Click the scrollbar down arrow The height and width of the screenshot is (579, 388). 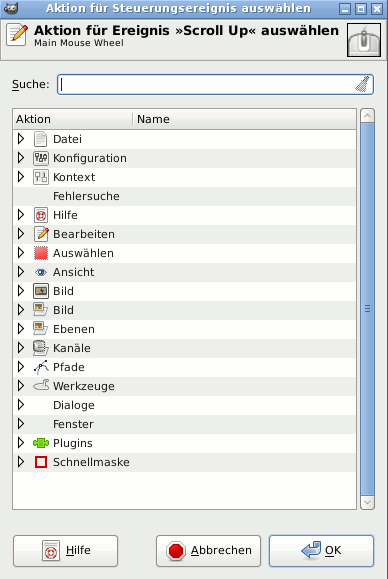pyautogui.click(x=367, y=502)
